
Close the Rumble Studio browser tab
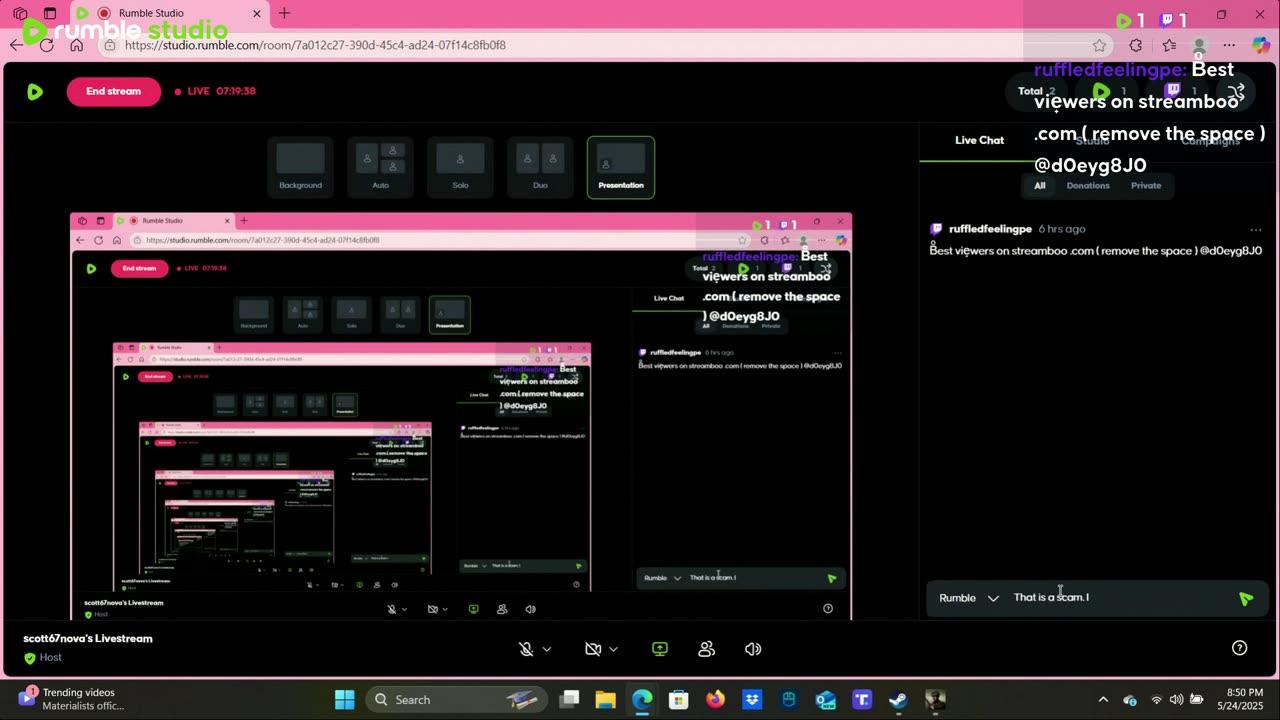click(x=257, y=14)
